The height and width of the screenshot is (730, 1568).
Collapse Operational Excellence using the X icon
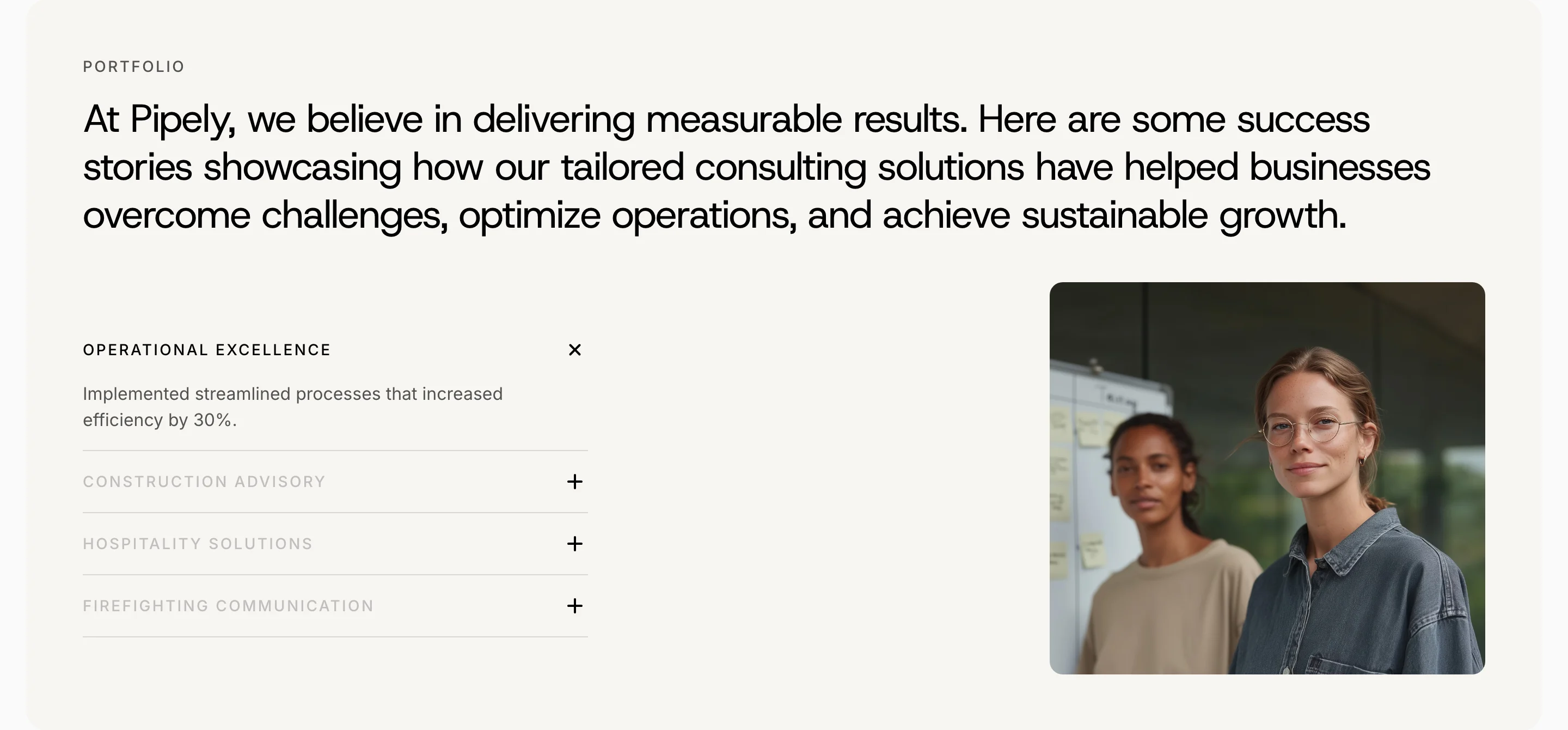[x=574, y=350]
